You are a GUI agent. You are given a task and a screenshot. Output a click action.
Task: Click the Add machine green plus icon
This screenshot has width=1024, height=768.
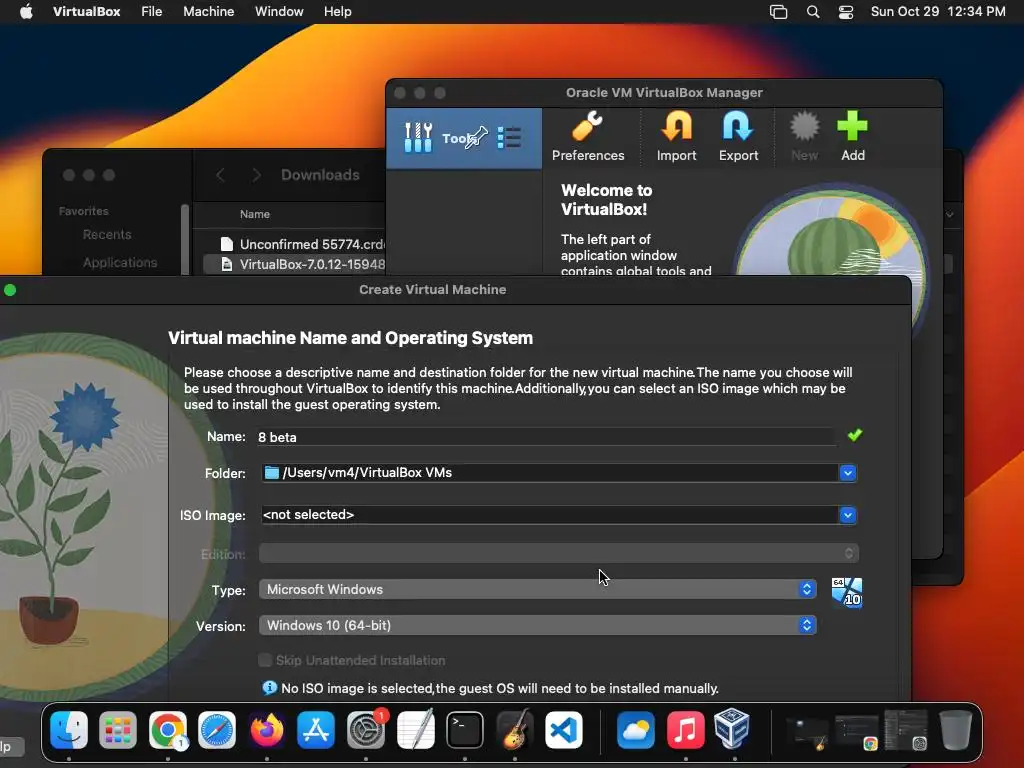point(852,137)
